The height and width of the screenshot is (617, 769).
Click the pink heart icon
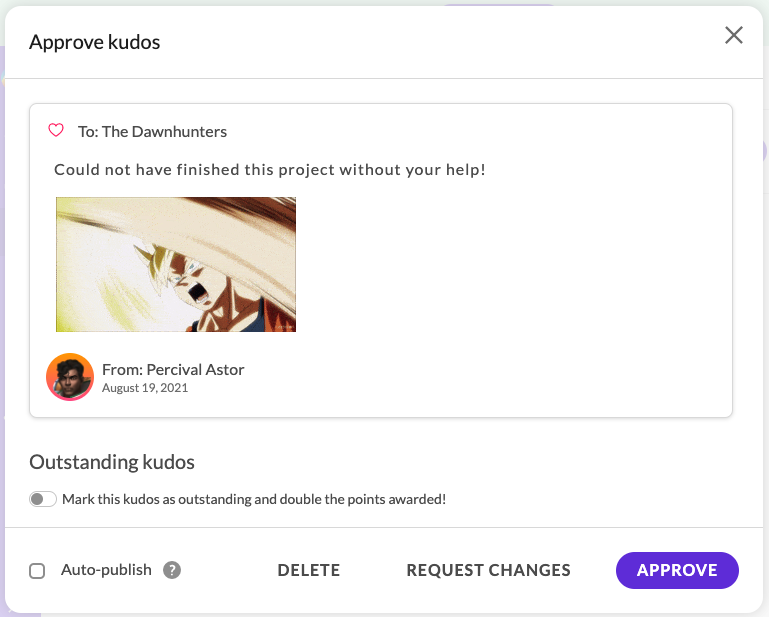56,130
